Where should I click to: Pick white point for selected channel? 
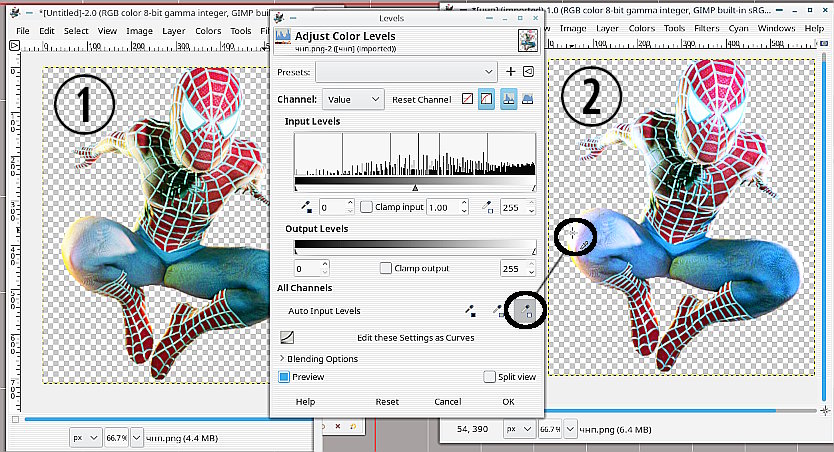point(487,207)
